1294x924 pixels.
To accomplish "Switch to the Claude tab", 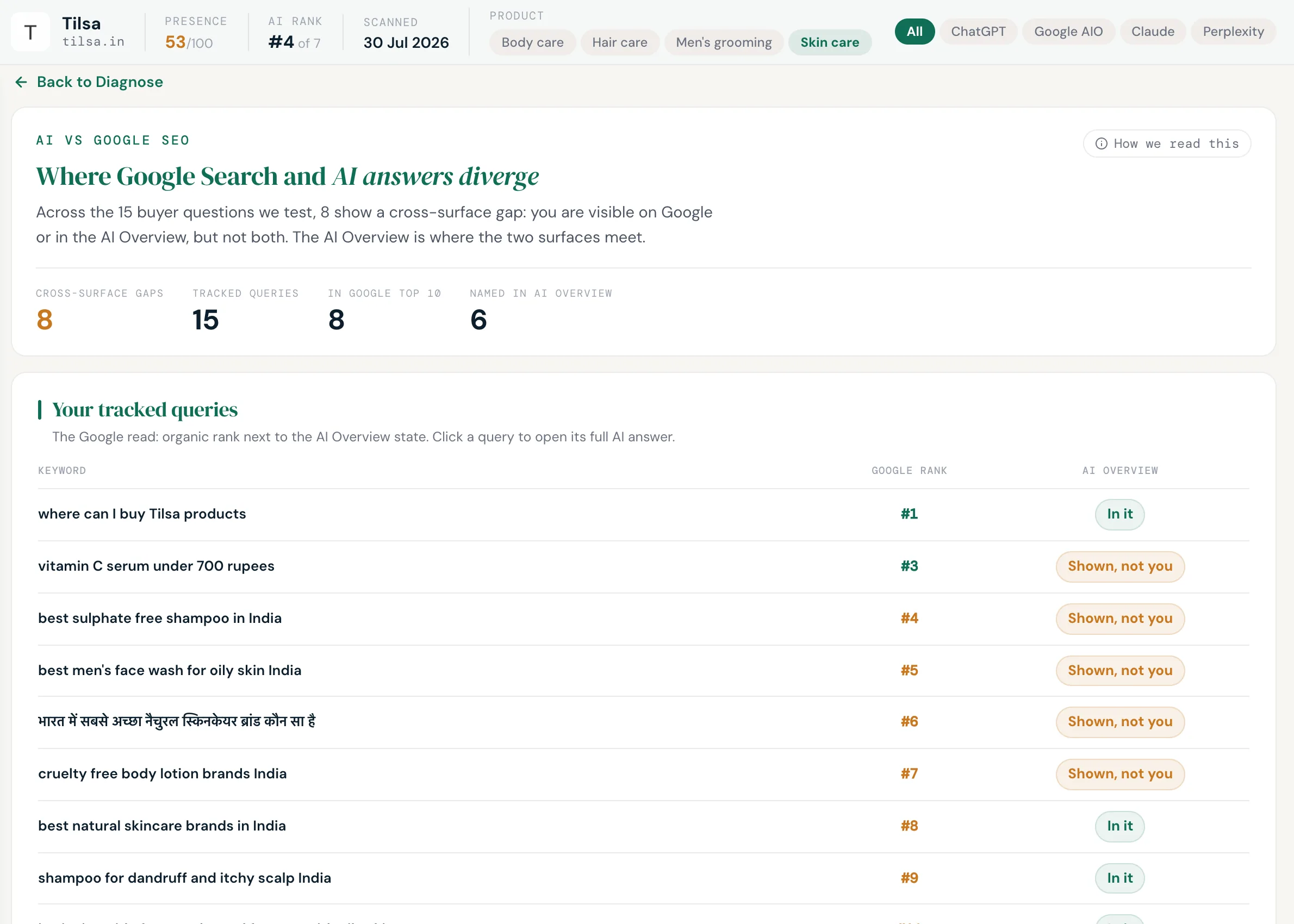I will pyautogui.click(x=1152, y=32).
